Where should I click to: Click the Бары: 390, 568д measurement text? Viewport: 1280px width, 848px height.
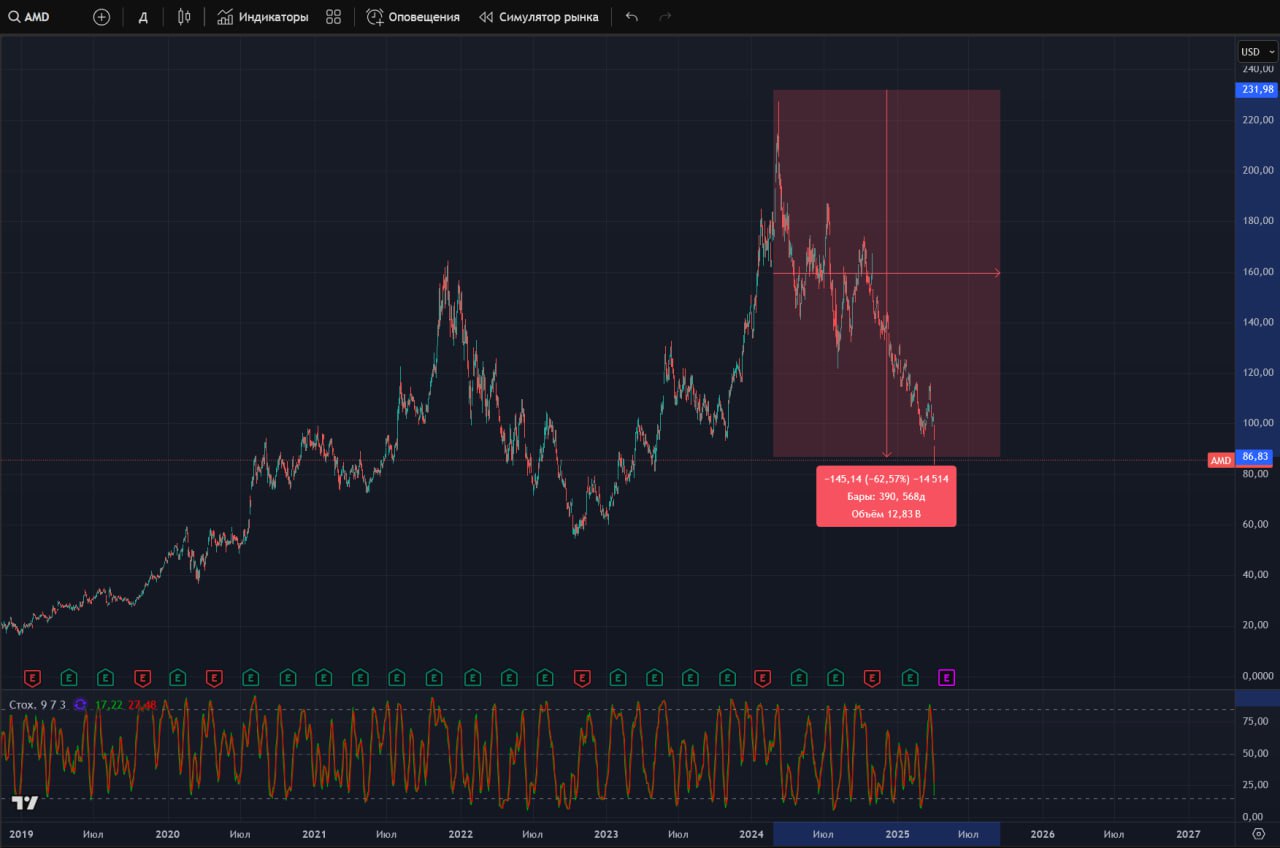pyautogui.click(x=886, y=496)
